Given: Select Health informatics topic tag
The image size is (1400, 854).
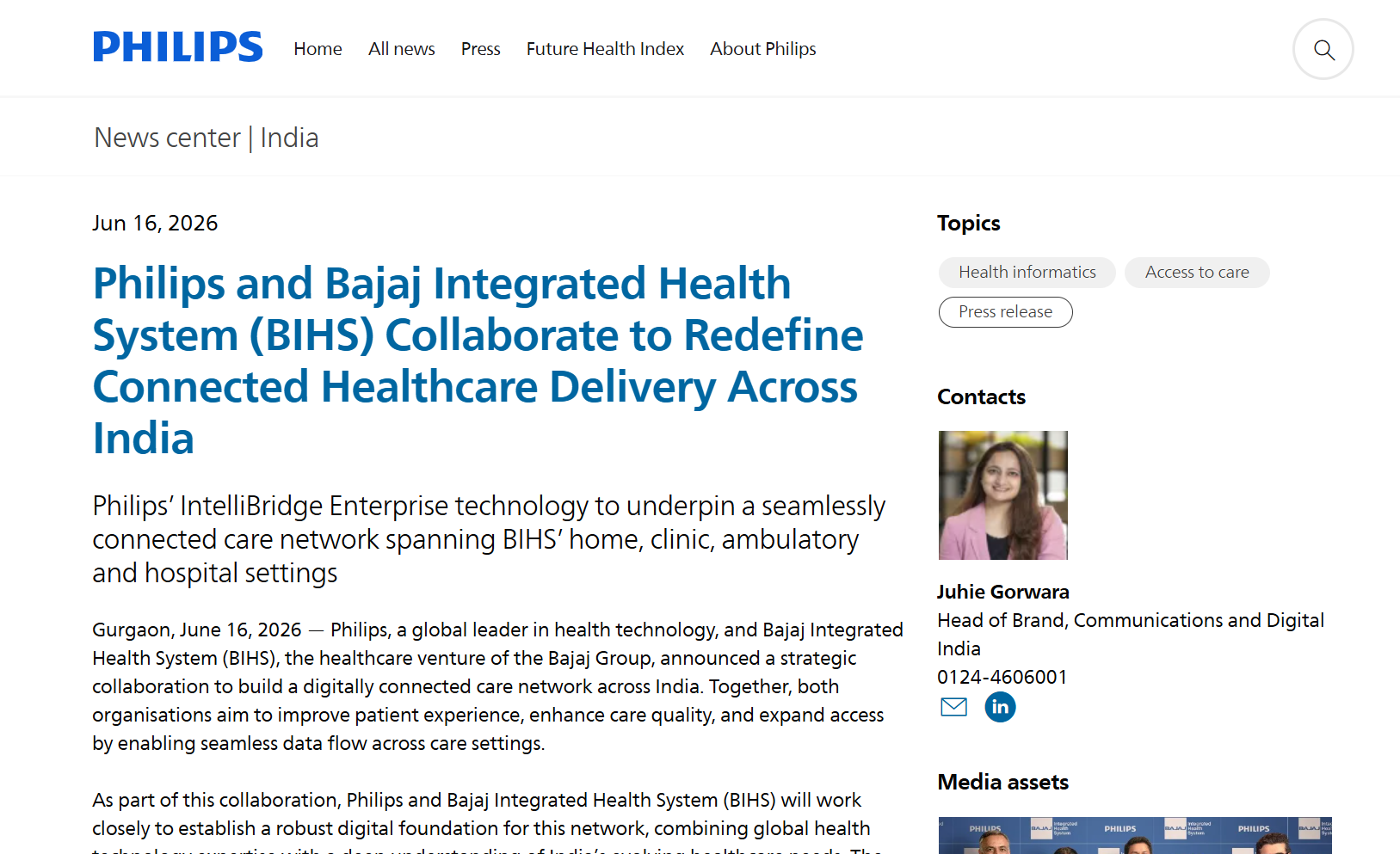Looking at the screenshot, I should pos(1027,273).
